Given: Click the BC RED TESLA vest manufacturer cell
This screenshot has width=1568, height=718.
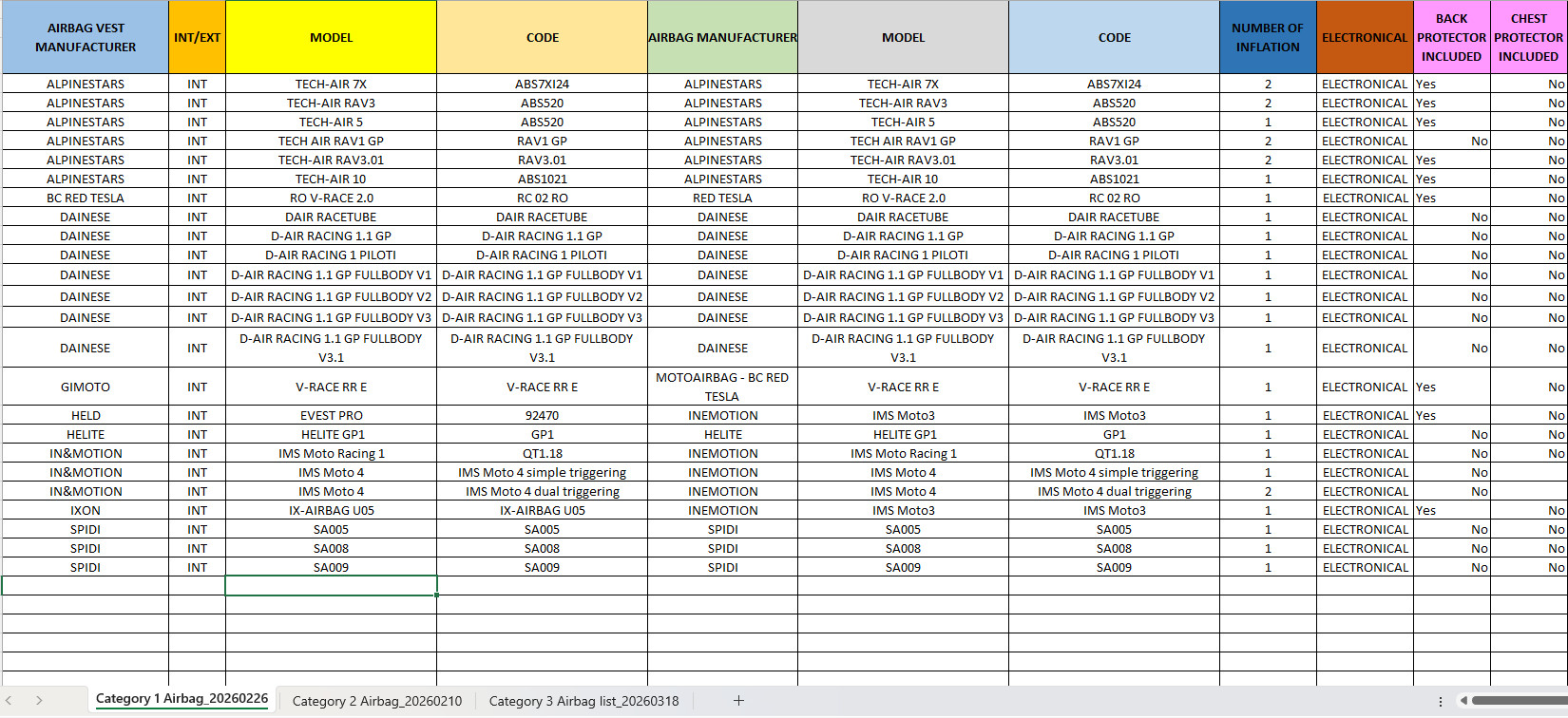Looking at the screenshot, I should click(x=86, y=198).
